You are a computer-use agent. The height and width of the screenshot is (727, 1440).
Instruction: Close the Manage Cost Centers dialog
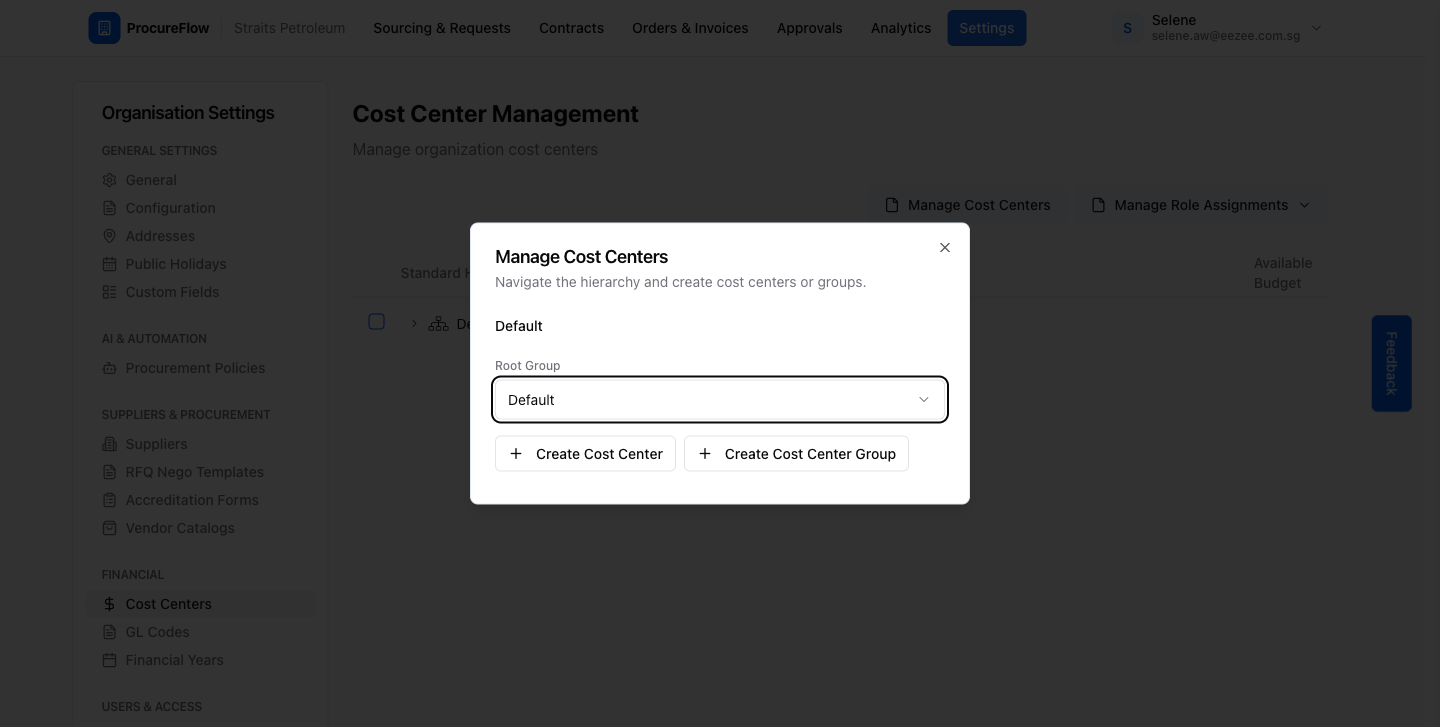point(945,247)
